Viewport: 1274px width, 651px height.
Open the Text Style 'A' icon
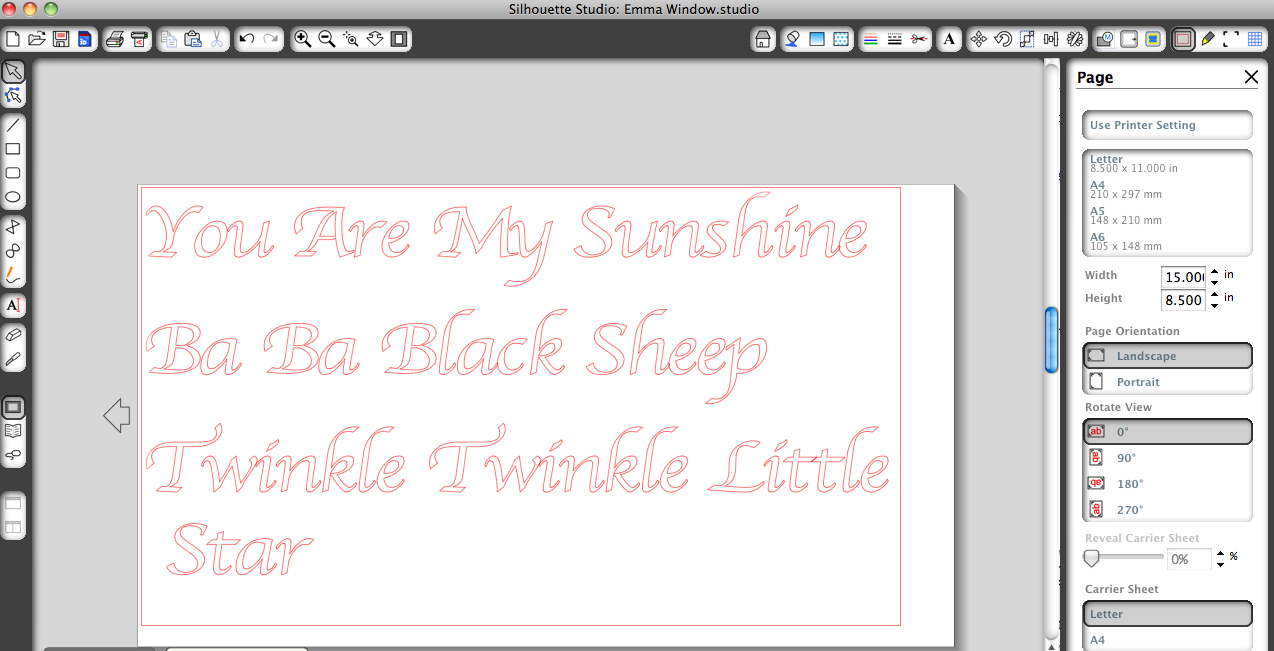[949, 40]
